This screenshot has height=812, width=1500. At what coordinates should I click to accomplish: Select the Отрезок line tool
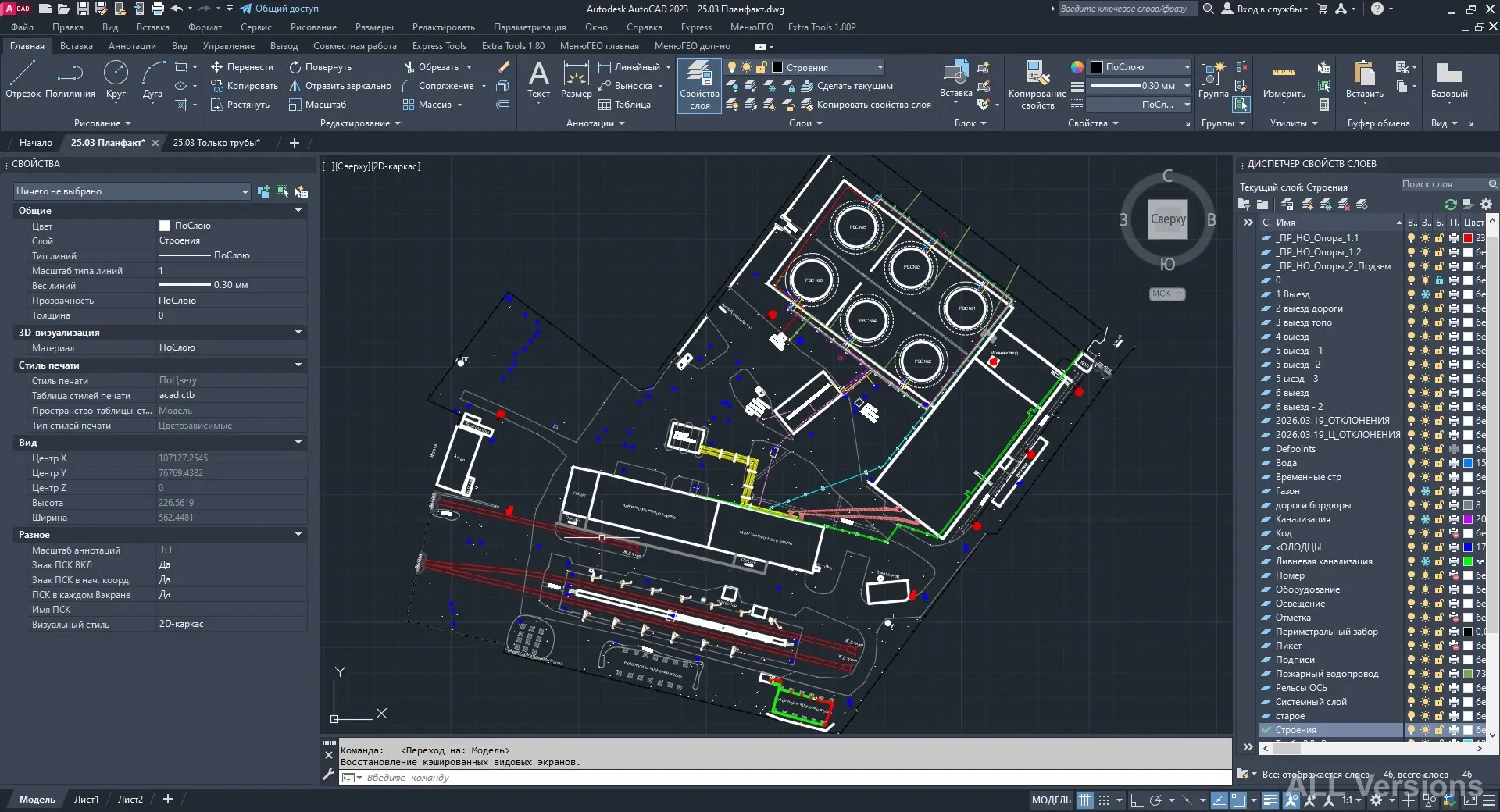coord(23,80)
